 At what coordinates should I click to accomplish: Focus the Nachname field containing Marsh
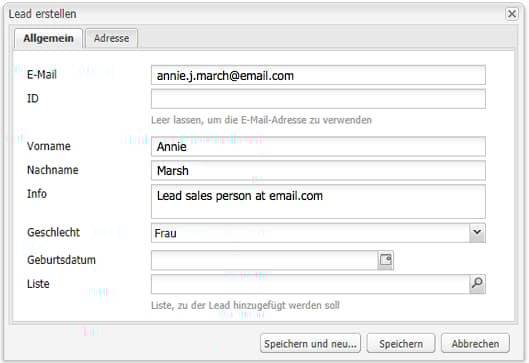point(318,170)
